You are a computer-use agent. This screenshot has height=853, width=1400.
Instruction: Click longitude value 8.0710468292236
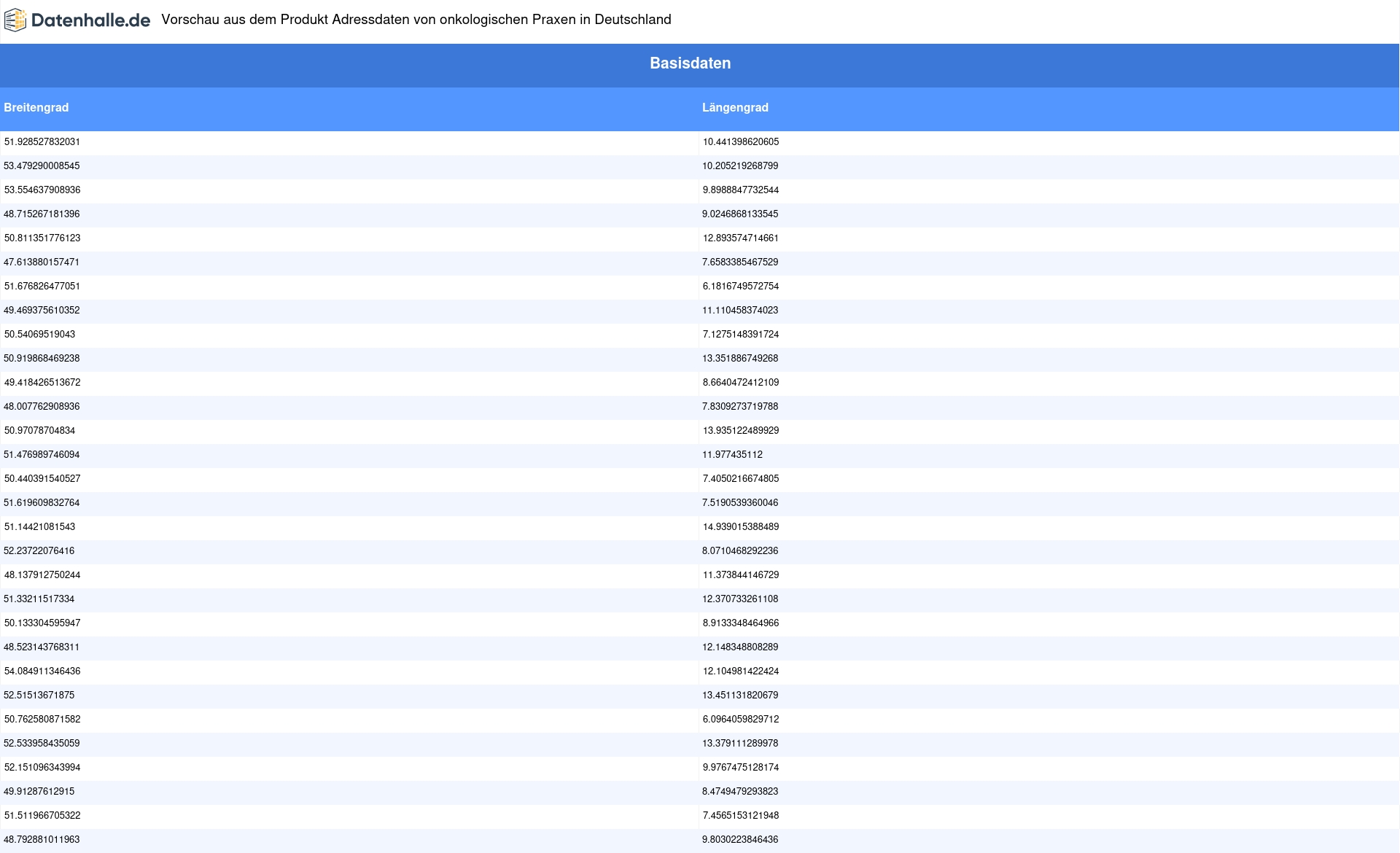pyautogui.click(x=740, y=551)
